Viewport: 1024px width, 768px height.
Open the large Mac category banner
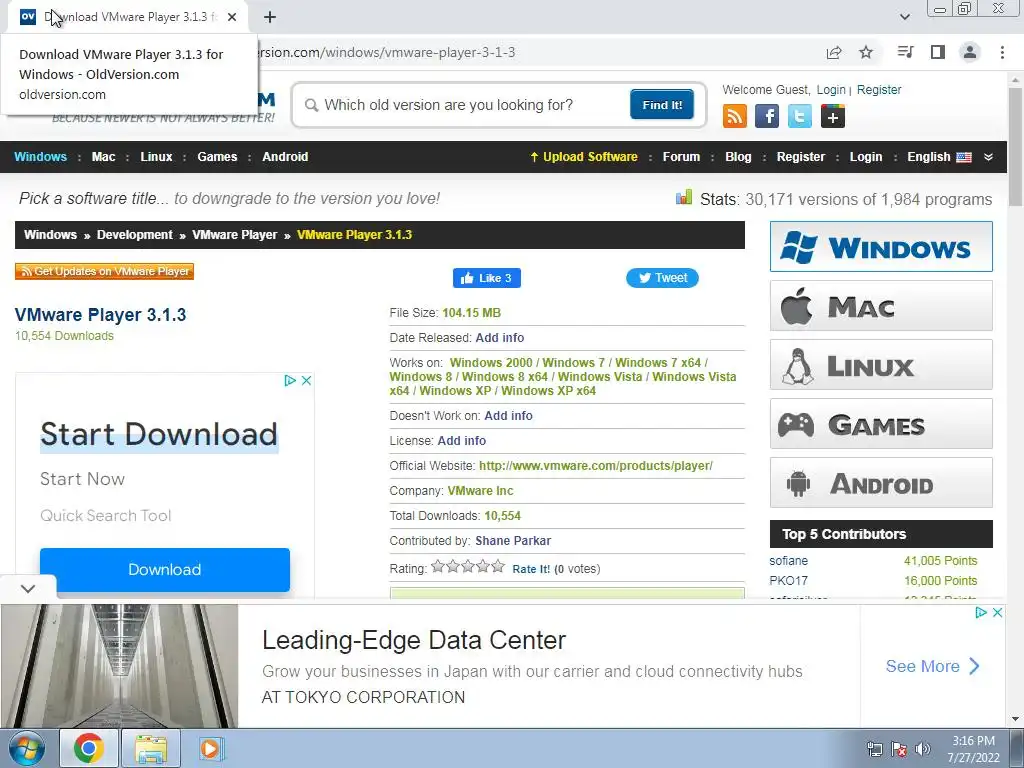[881, 306]
